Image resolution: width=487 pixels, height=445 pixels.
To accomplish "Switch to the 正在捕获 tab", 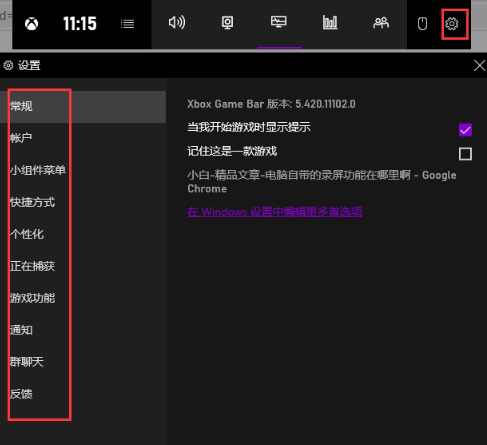I will [x=83, y=266].
